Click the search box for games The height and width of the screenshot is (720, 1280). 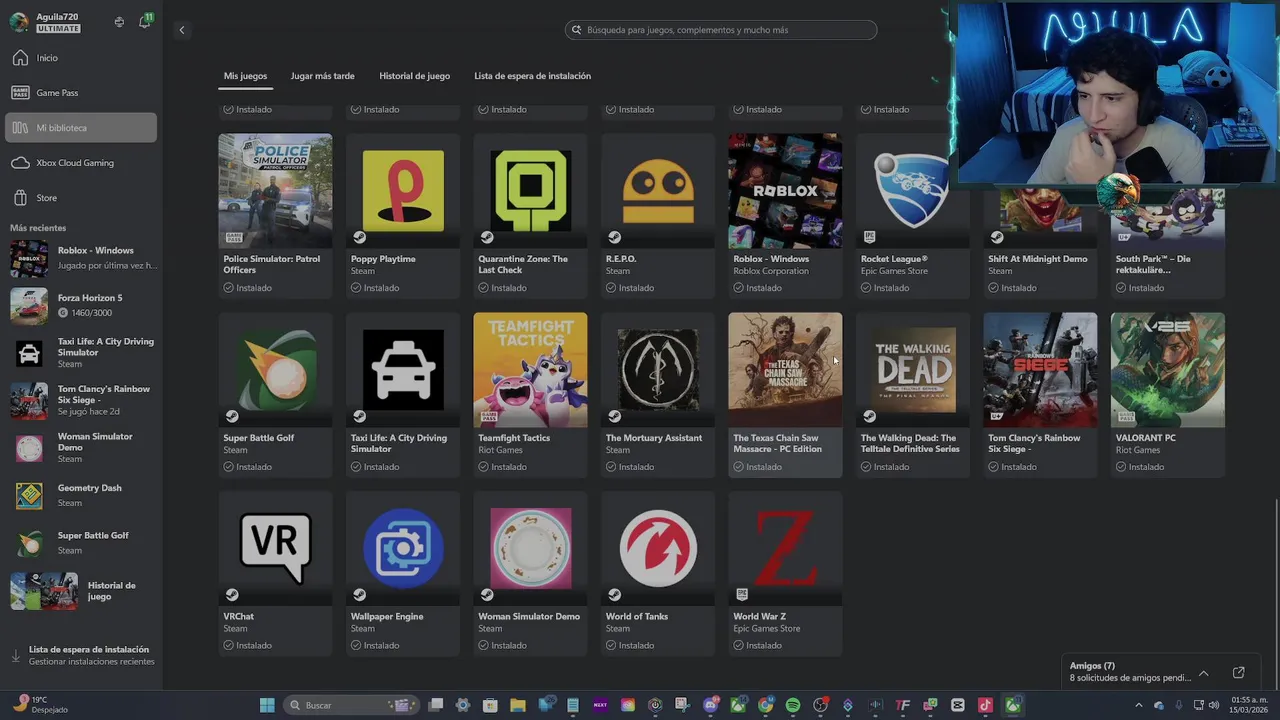point(721,30)
